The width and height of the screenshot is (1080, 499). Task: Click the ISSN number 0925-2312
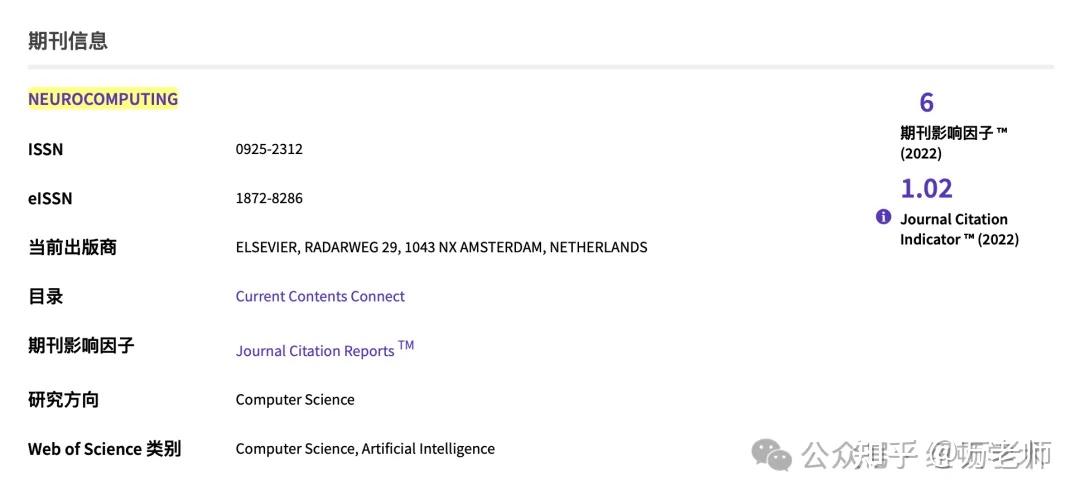[269, 149]
